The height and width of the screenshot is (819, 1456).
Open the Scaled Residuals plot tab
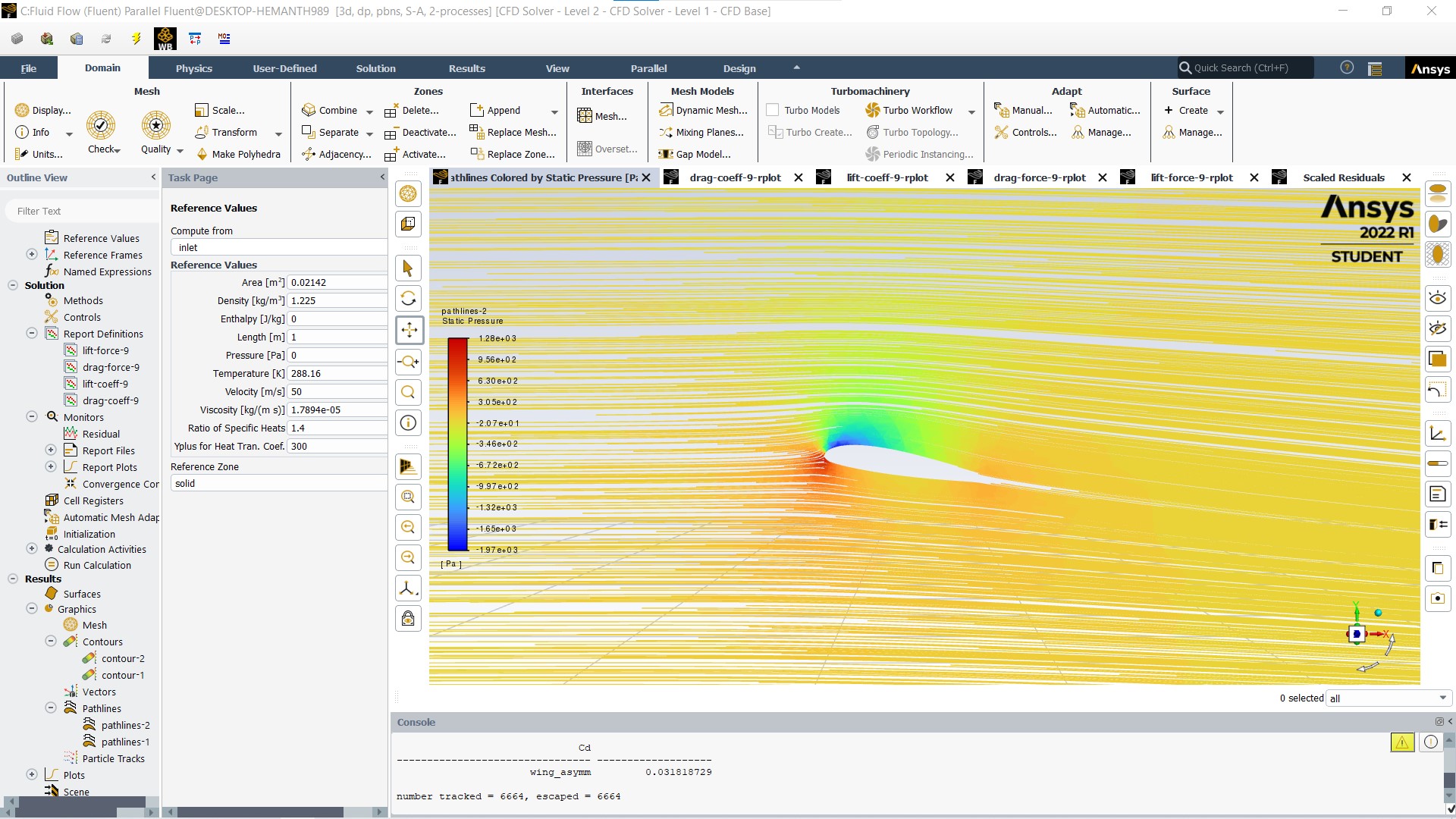click(1343, 177)
